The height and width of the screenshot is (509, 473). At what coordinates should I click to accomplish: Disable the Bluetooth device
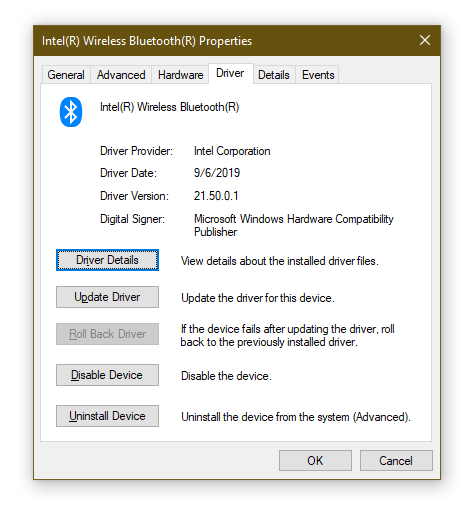pos(107,375)
